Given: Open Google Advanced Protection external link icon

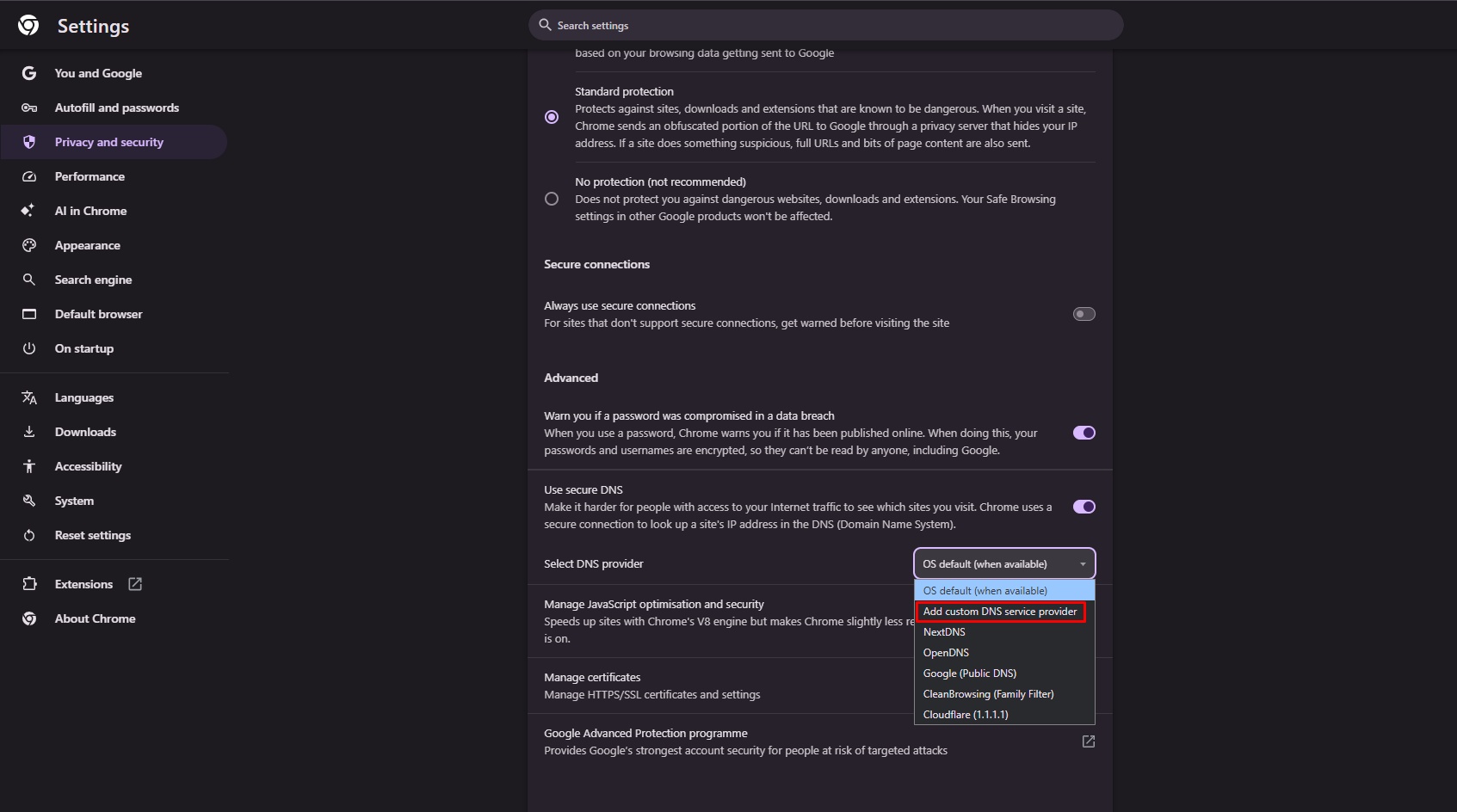Looking at the screenshot, I should (x=1089, y=741).
